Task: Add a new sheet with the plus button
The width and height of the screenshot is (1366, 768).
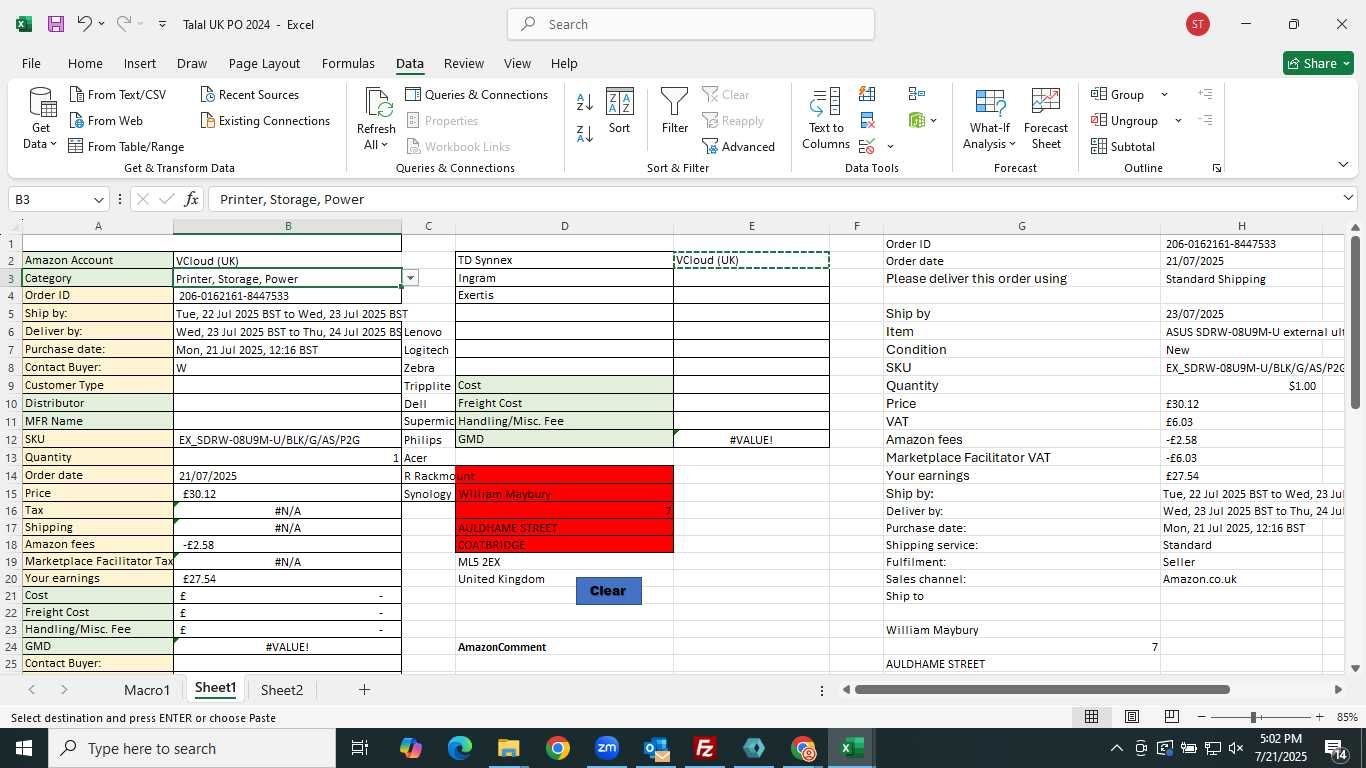Action: pyautogui.click(x=364, y=690)
